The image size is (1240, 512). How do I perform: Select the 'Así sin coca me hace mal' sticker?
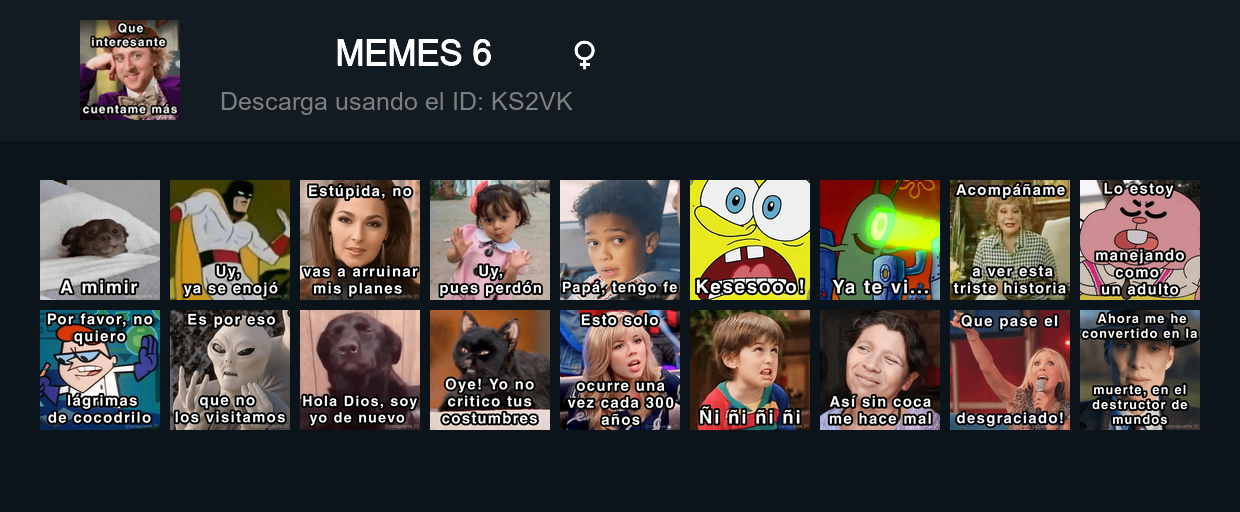click(880, 370)
